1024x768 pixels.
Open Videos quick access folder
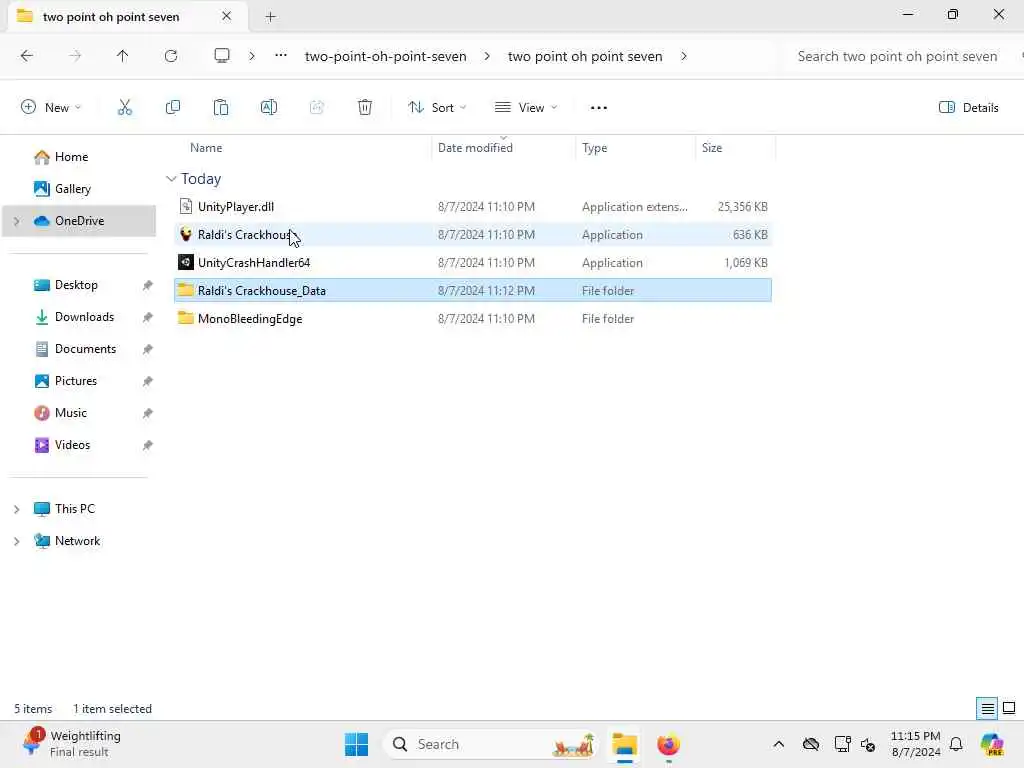click(x=72, y=445)
